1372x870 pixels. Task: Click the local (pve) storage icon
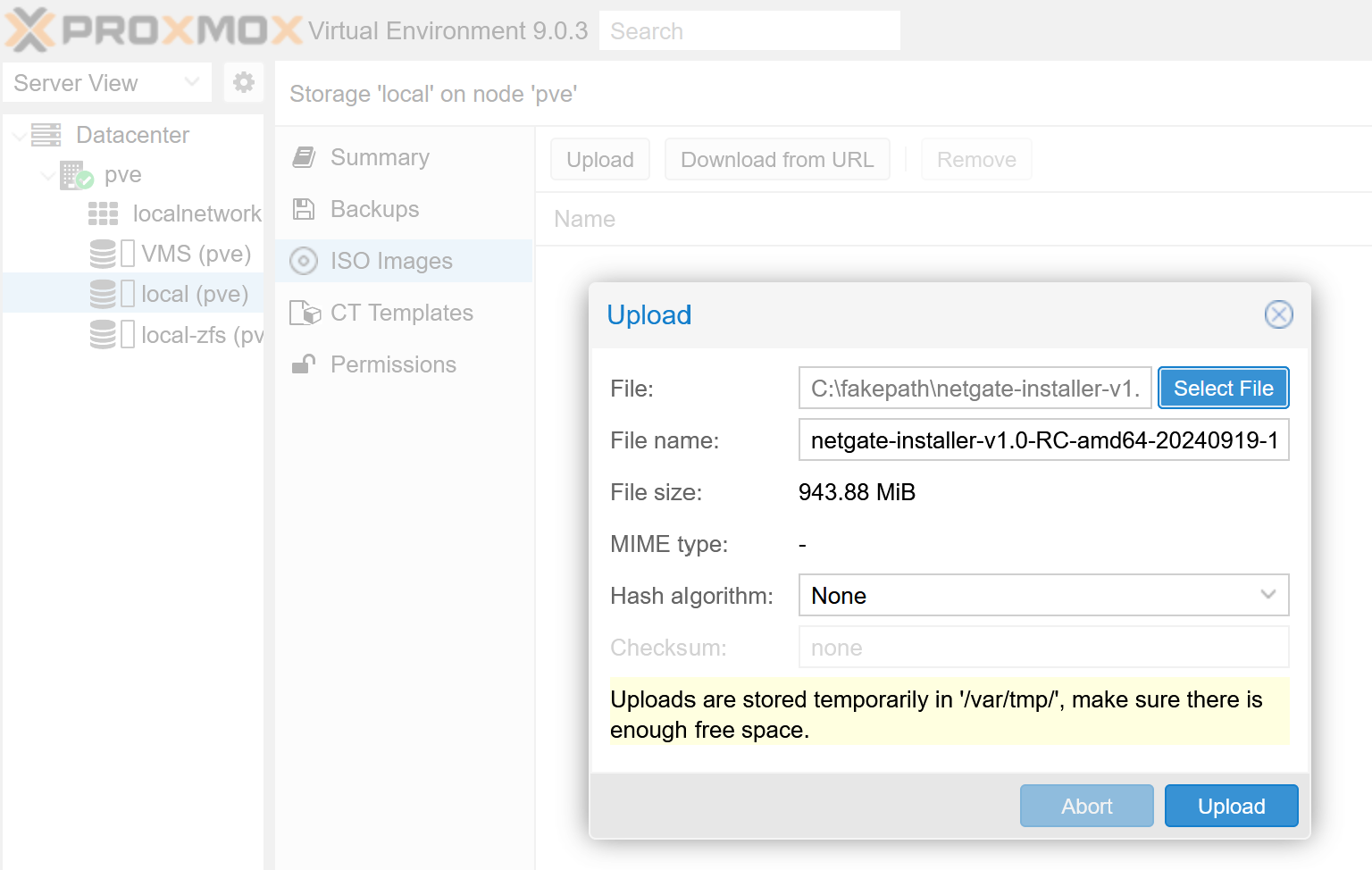[x=103, y=294]
